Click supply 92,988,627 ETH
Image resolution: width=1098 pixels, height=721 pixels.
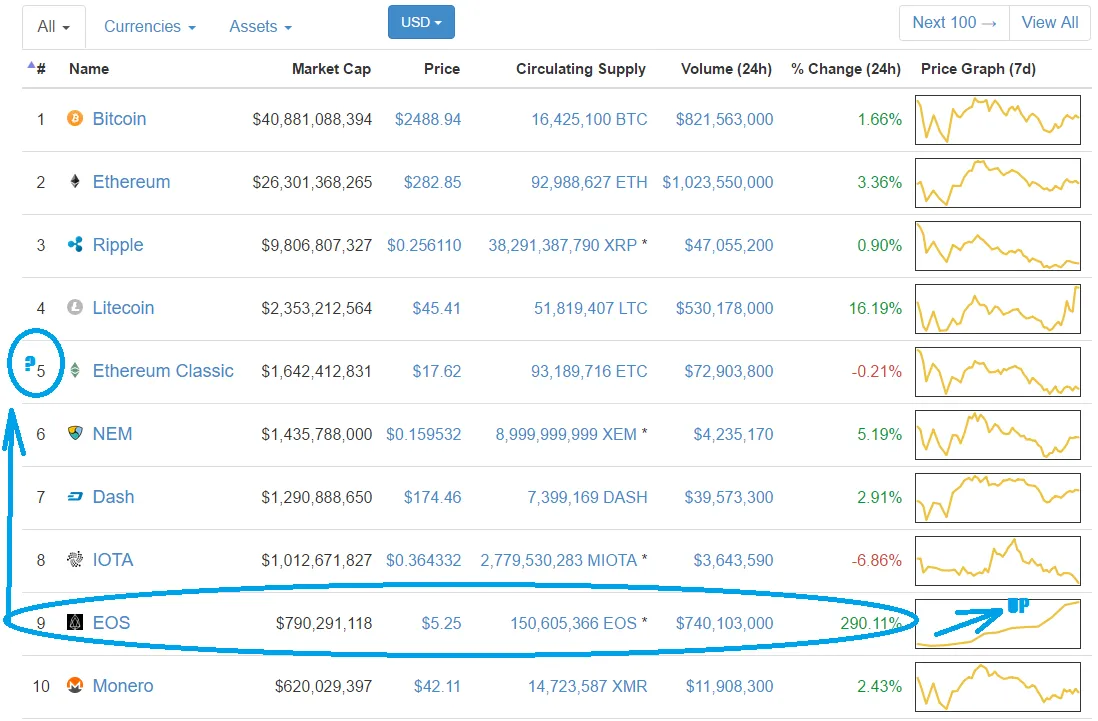pyautogui.click(x=589, y=182)
